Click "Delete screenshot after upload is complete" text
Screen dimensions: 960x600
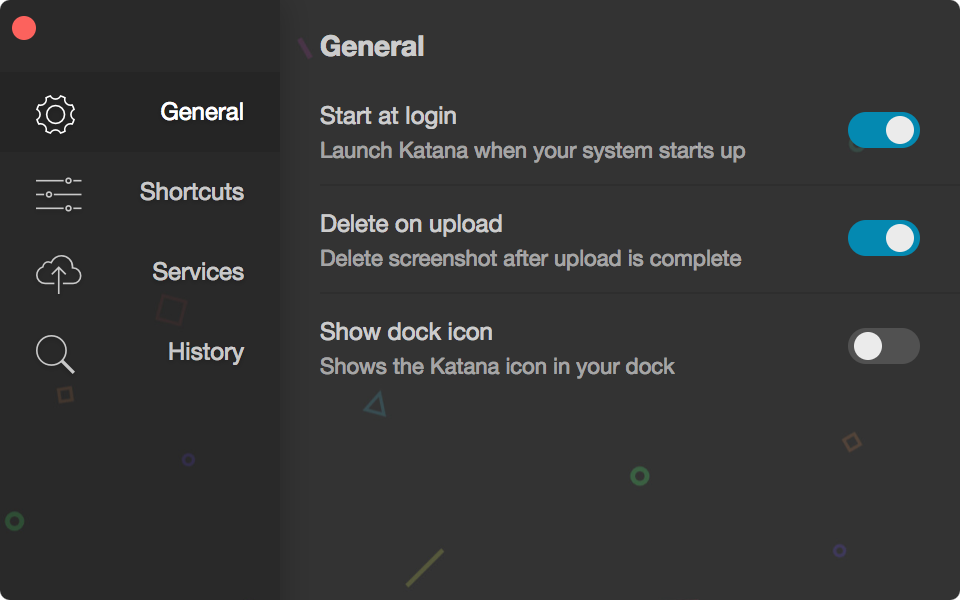(530, 259)
